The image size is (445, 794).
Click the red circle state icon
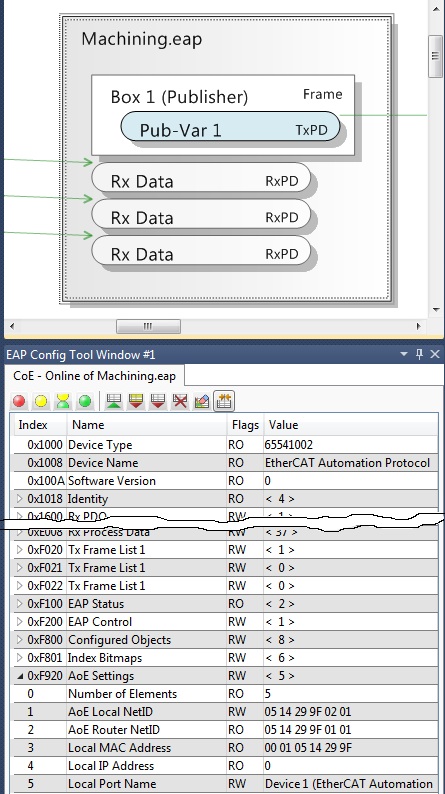(x=19, y=401)
